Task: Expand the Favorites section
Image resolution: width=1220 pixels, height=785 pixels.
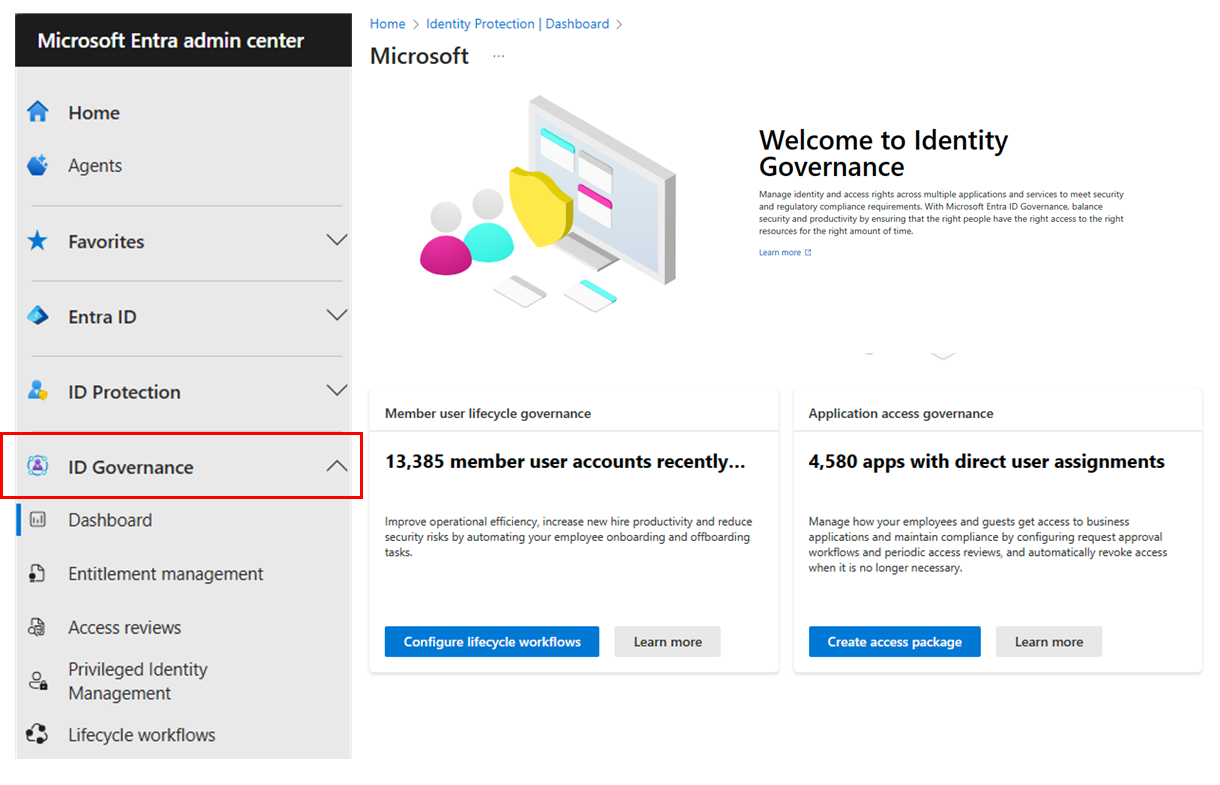Action: [337, 241]
